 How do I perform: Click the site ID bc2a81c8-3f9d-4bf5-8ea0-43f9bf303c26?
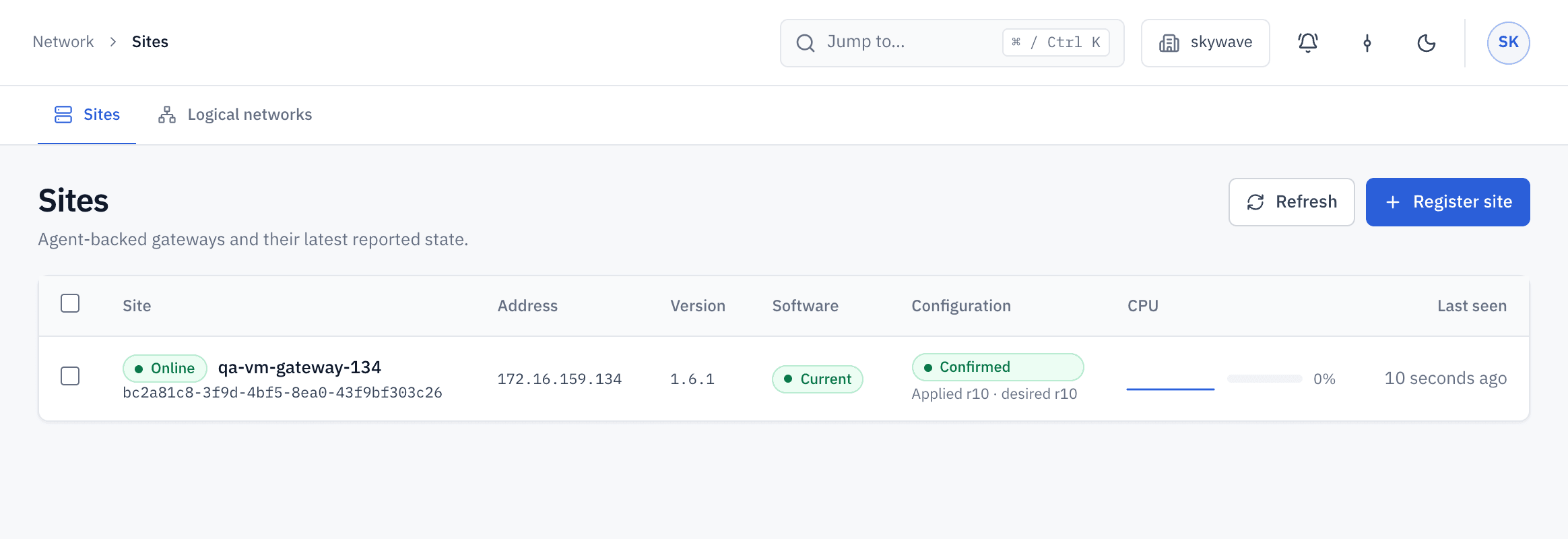[x=283, y=393]
